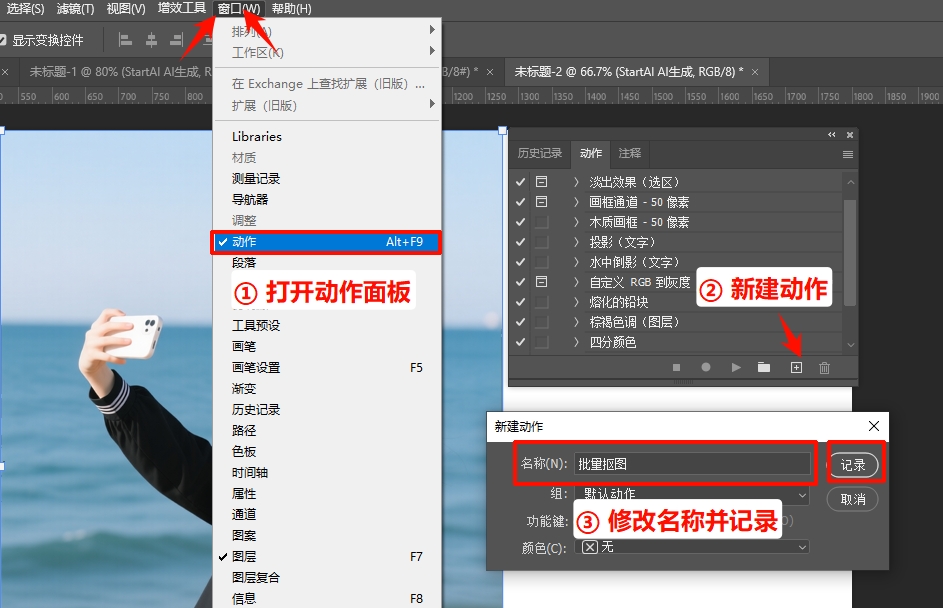Image resolution: width=943 pixels, height=608 pixels.
Task: Open the Actions panel menu icon
Action: point(847,153)
